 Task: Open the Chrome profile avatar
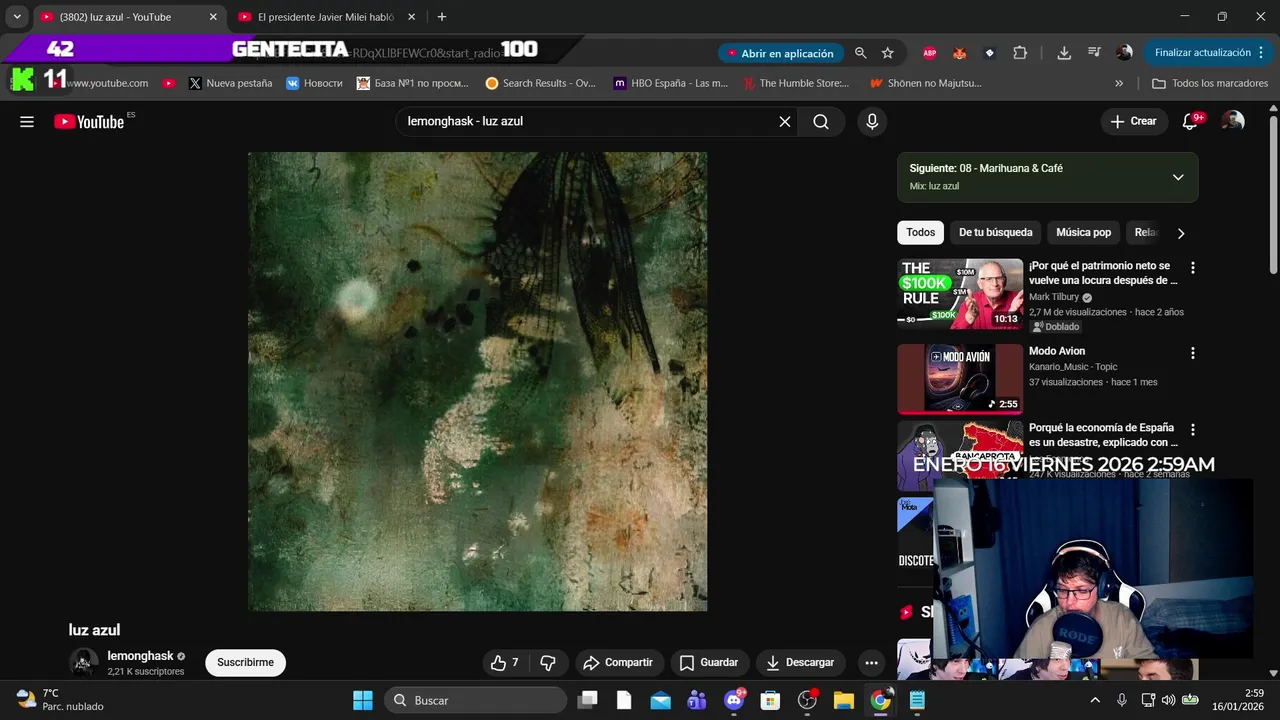[1124, 53]
